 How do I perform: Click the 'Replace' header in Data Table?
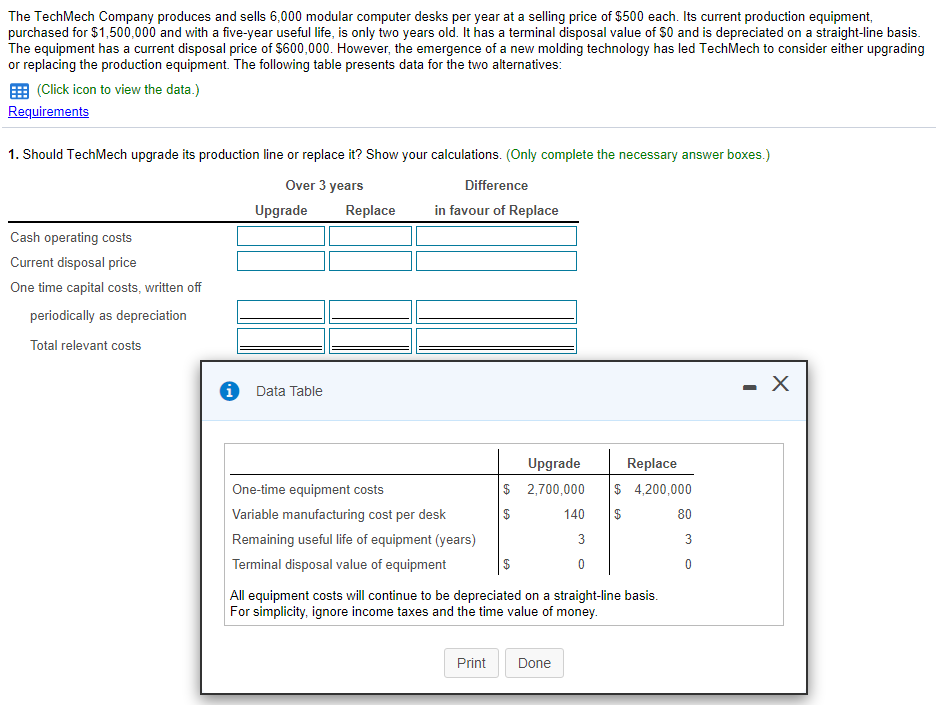click(x=652, y=464)
